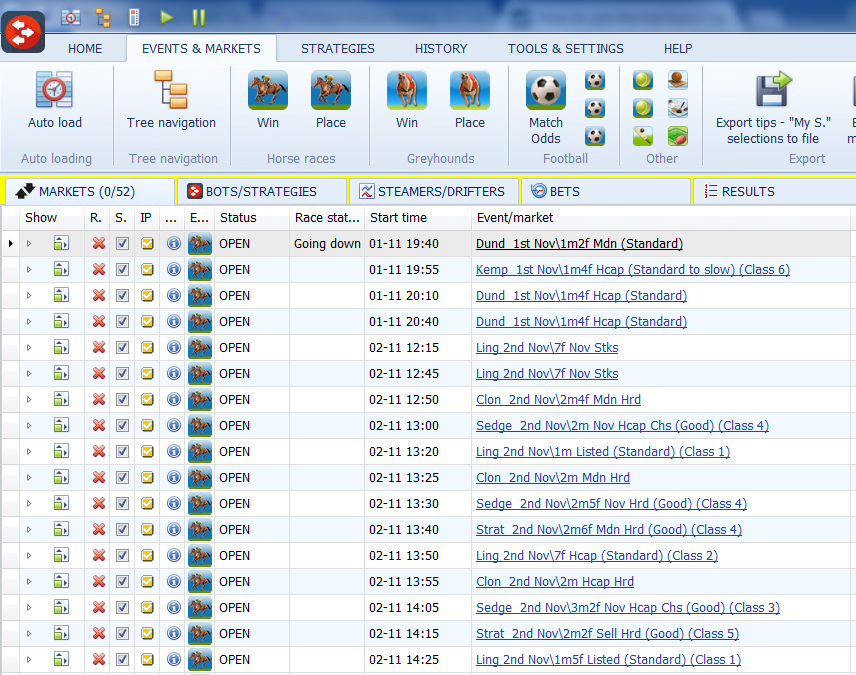Sort by the Start time column header
The height and width of the screenshot is (675, 856).
pyautogui.click(x=418, y=218)
